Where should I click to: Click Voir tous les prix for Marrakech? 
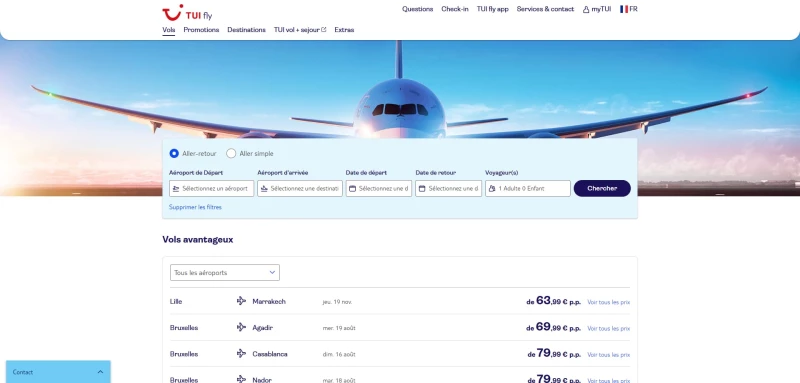tap(608, 302)
